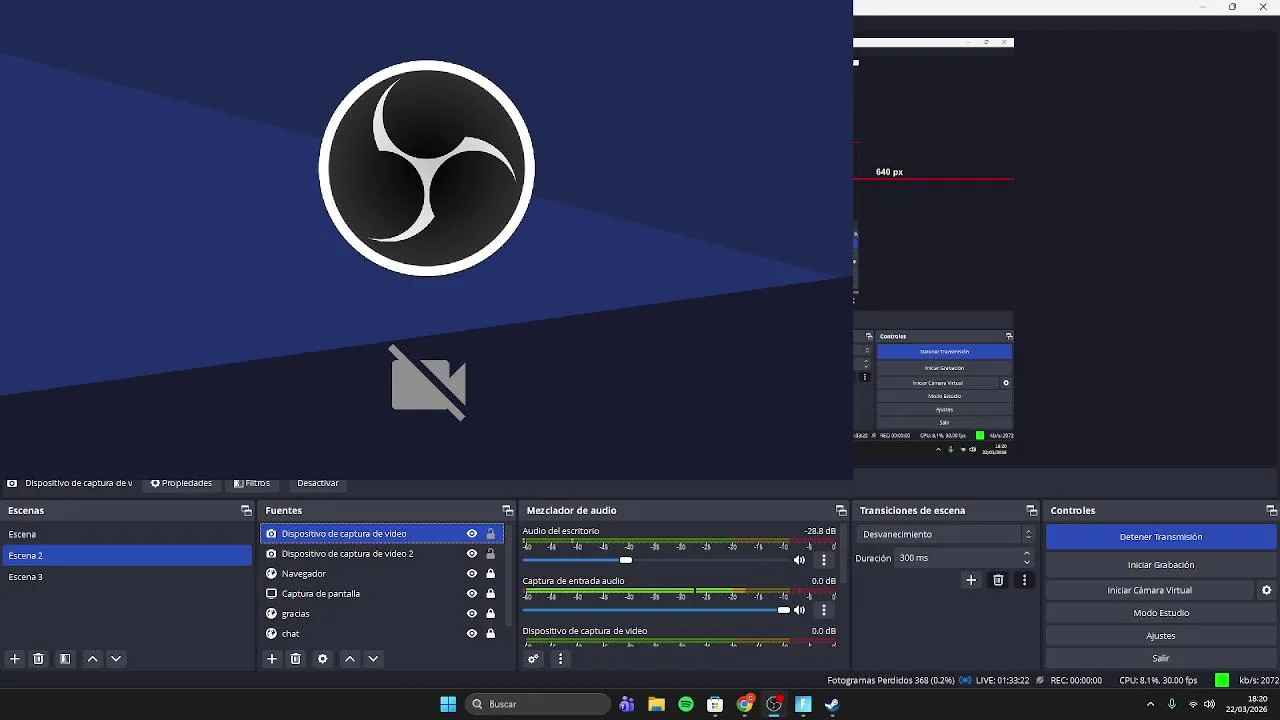
Task: Remove the scene transition with trash icon
Action: (x=998, y=580)
